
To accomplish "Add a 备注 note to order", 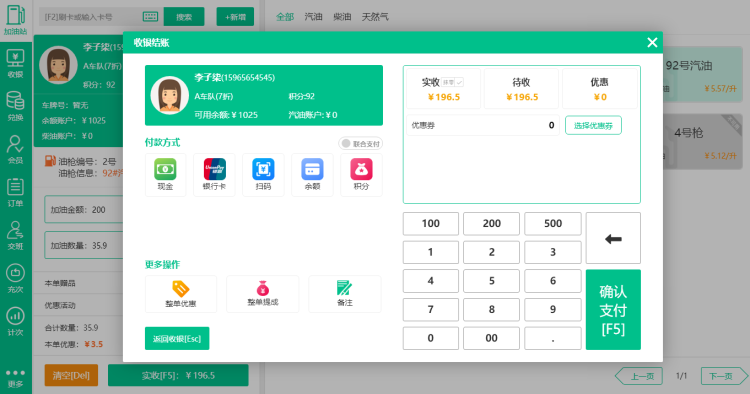I will pyautogui.click(x=345, y=294).
